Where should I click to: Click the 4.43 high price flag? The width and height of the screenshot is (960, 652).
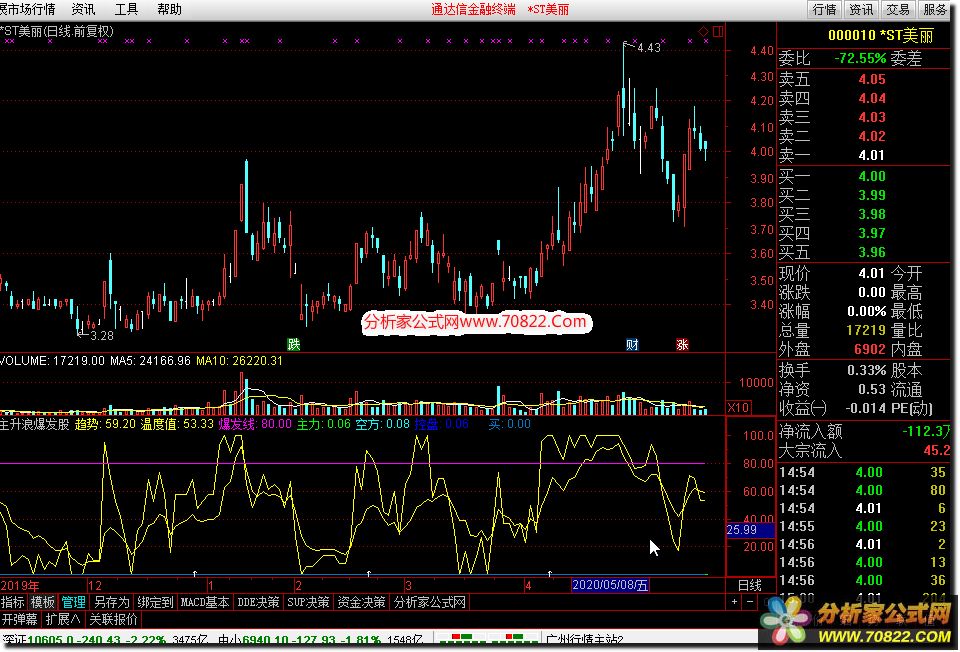(x=648, y=48)
